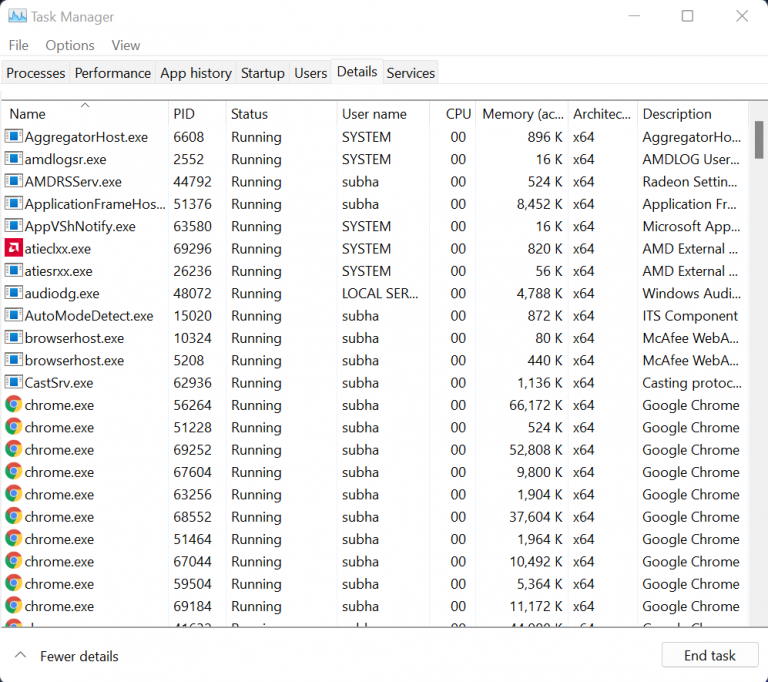
Task: Click PID 44792 cell
Action: point(192,182)
